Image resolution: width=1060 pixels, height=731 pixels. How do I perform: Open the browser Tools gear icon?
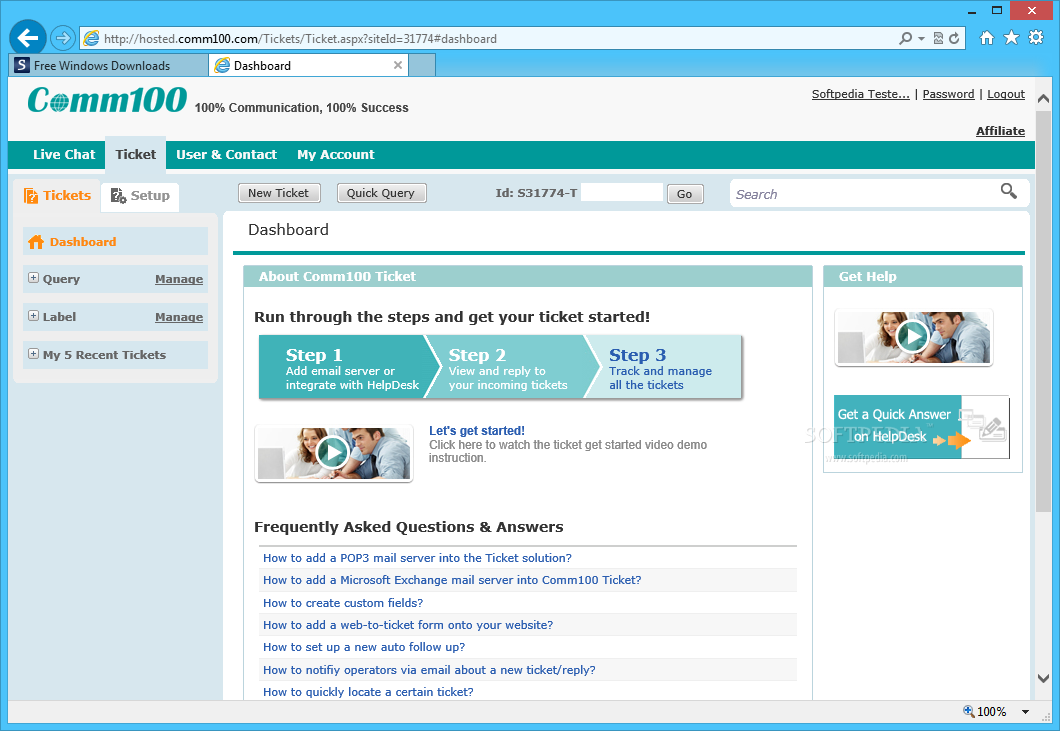(1036, 38)
